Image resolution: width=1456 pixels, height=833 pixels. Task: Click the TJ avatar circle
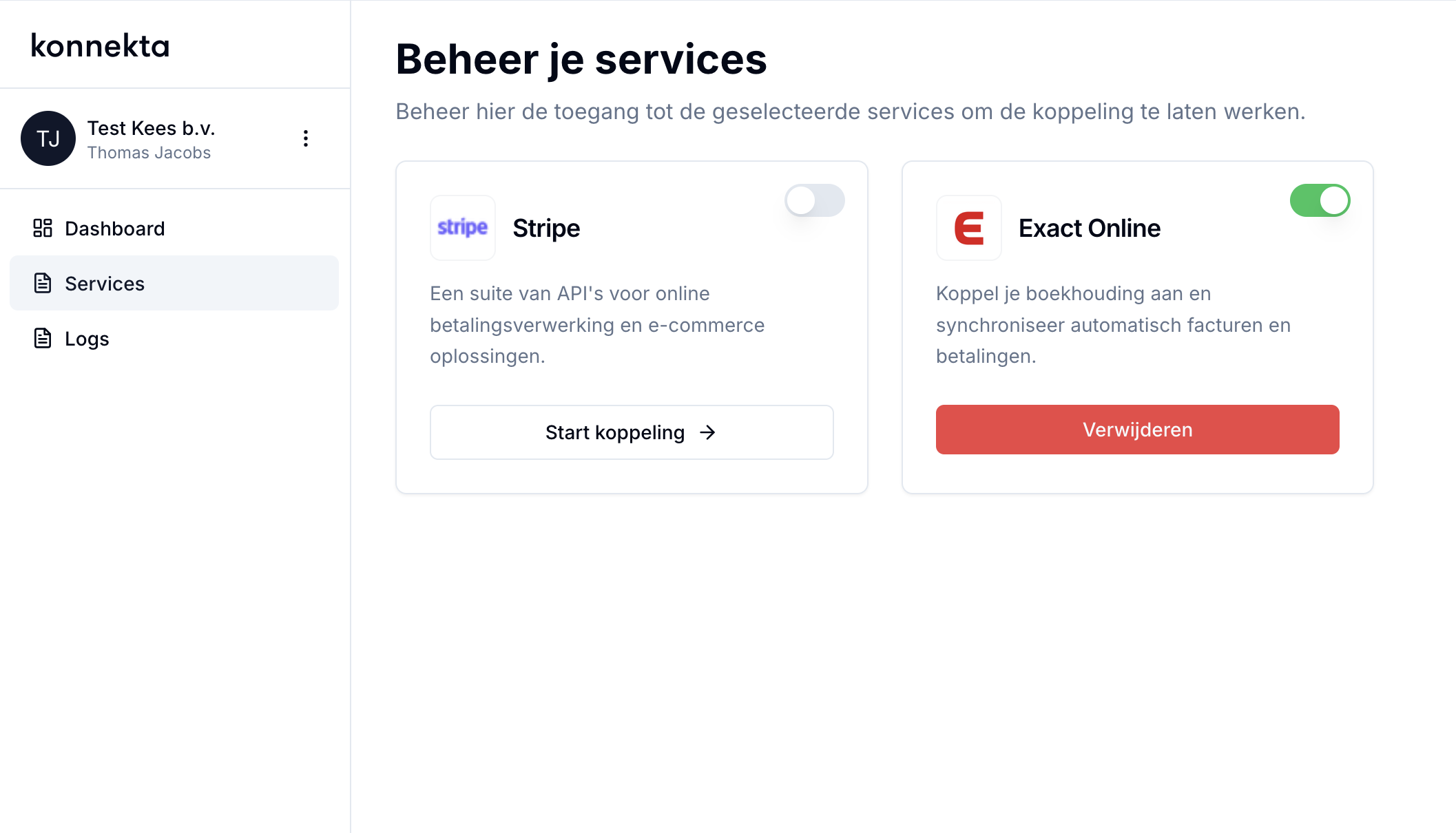(x=48, y=138)
